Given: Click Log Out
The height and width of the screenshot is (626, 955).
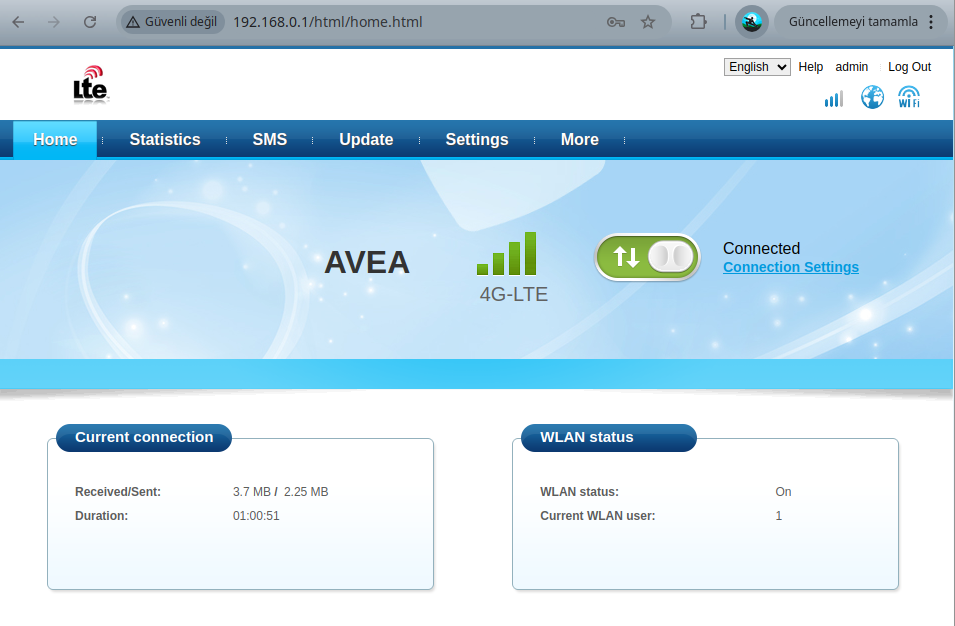Looking at the screenshot, I should tap(908, 66).
